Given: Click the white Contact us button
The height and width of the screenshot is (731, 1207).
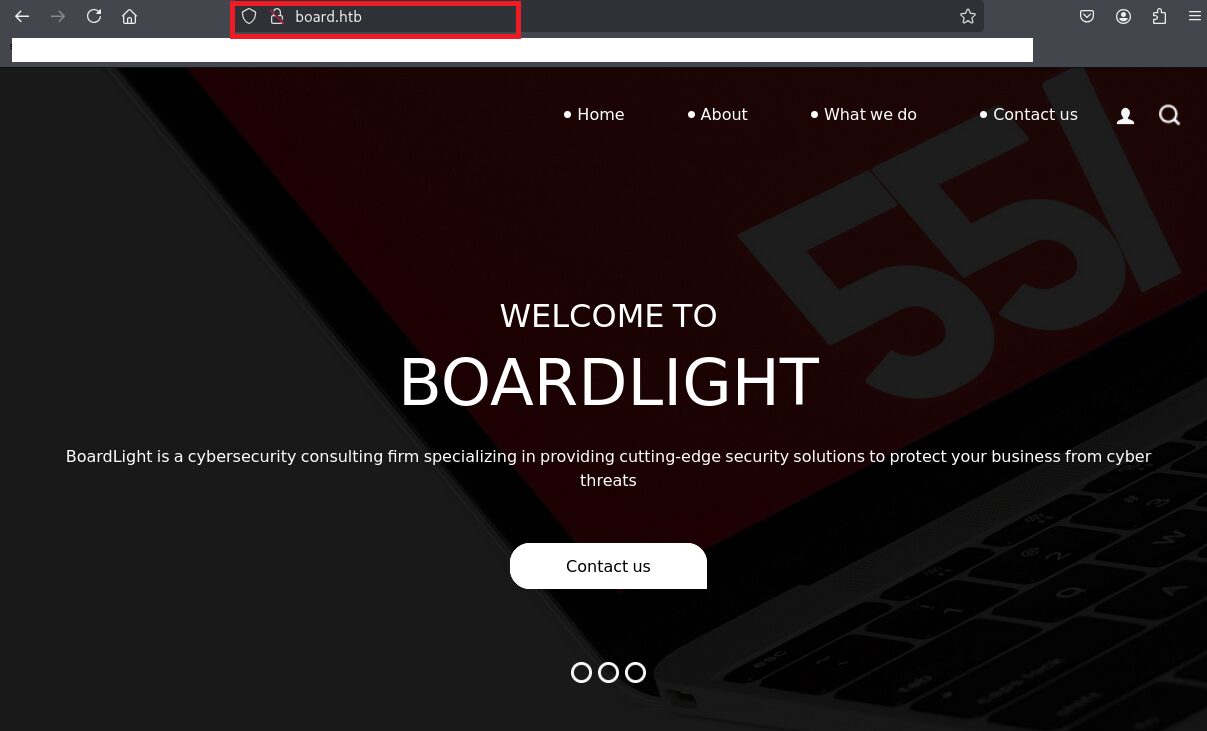Looking at the screenshot, I should 608,566.
